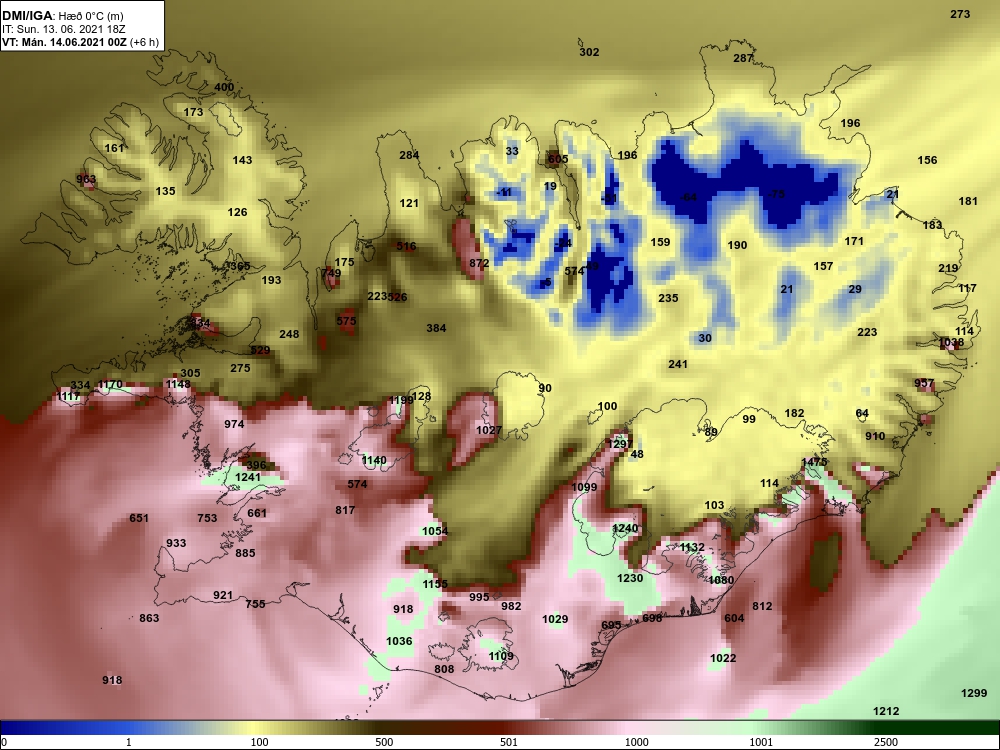Click the value 287

click(743, 58)
